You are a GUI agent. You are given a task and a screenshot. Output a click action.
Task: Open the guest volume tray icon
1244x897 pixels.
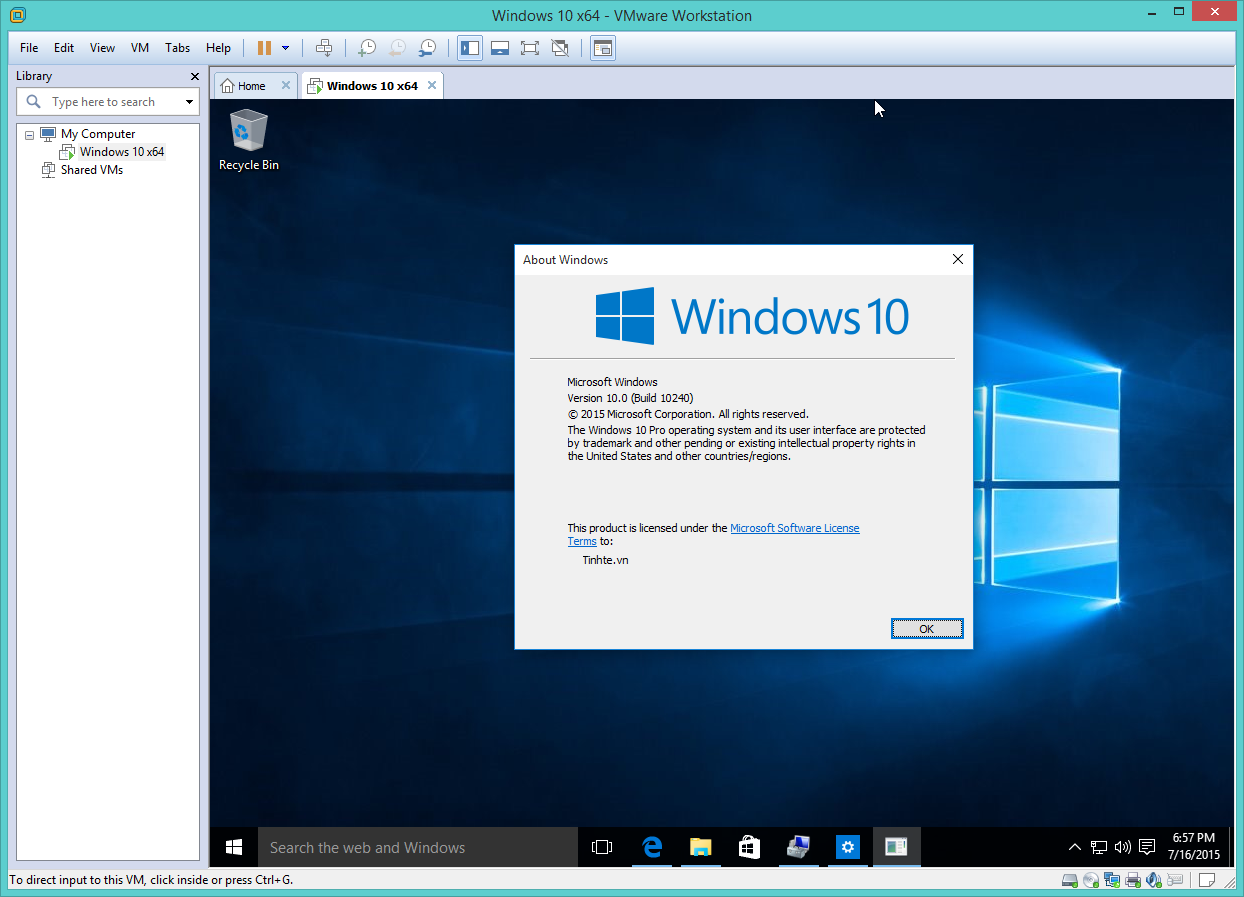click(x=1123, y=847)
